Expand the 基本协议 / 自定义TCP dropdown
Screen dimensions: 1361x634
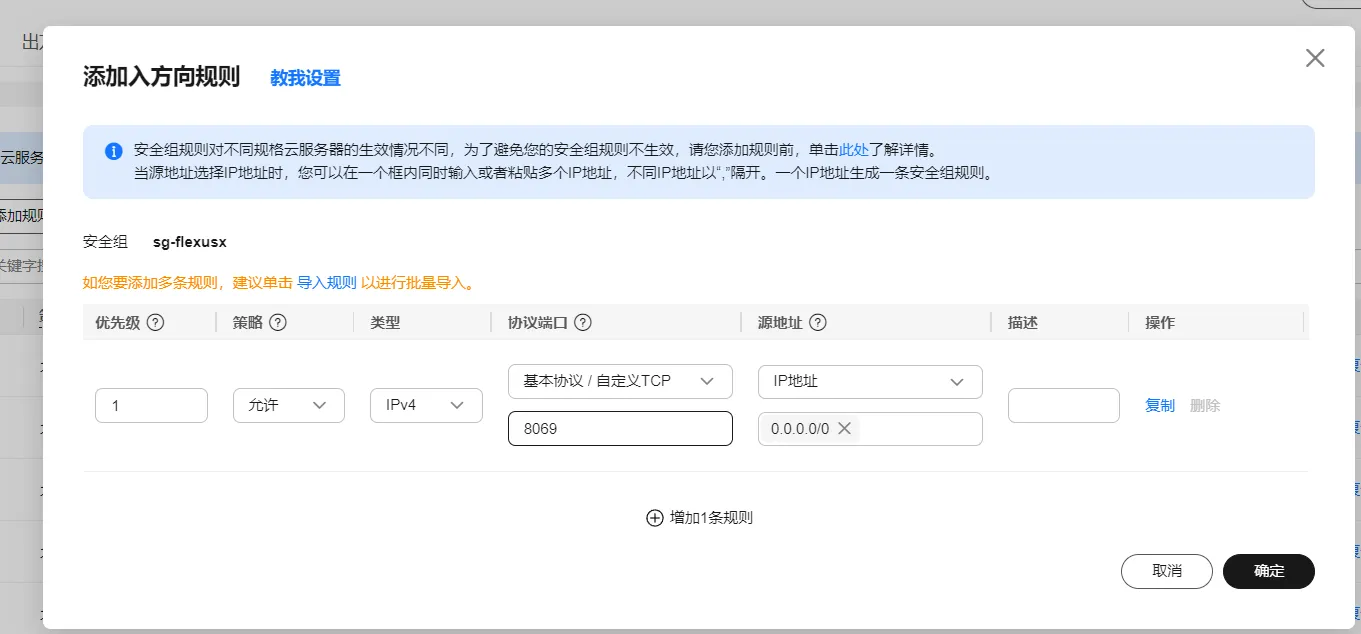620,381
